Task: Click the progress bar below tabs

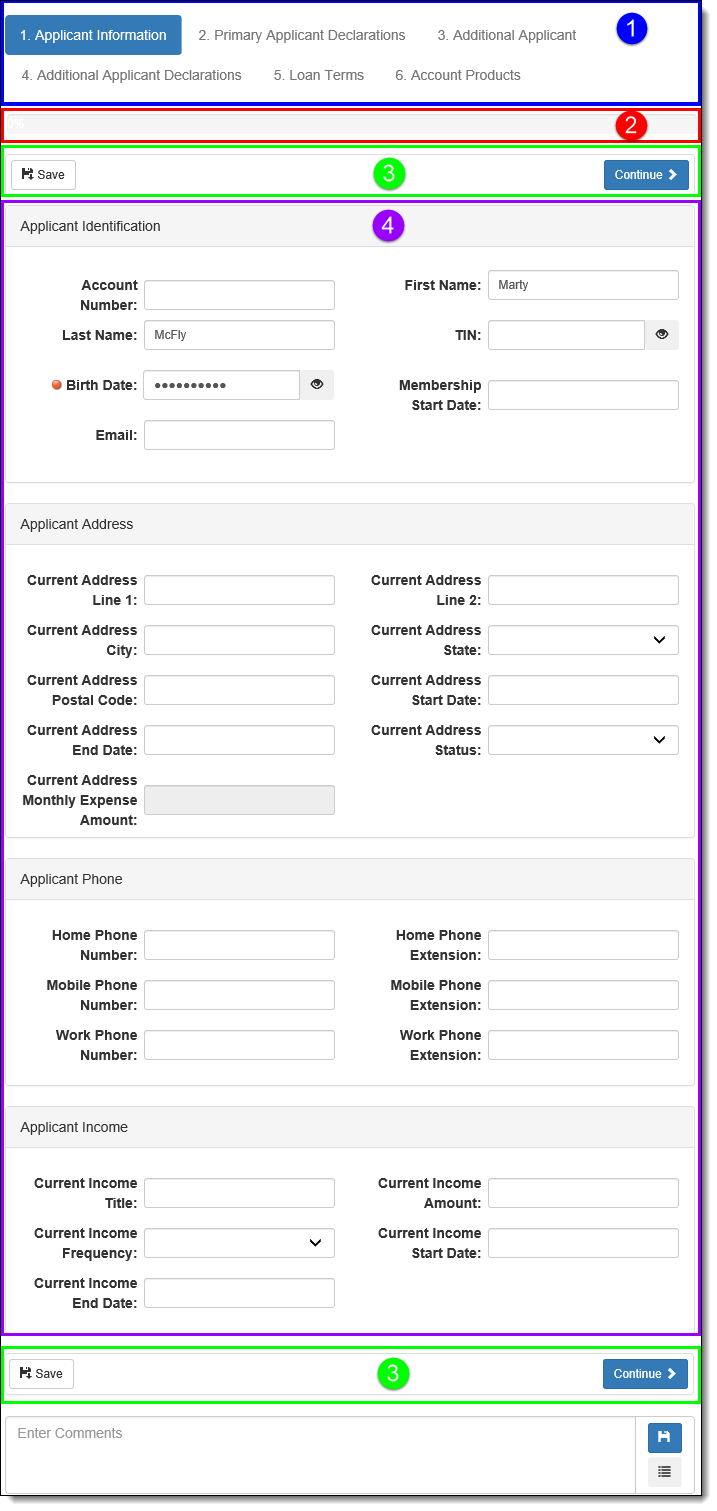Action: pyautogui.click(x=352, y=125)
